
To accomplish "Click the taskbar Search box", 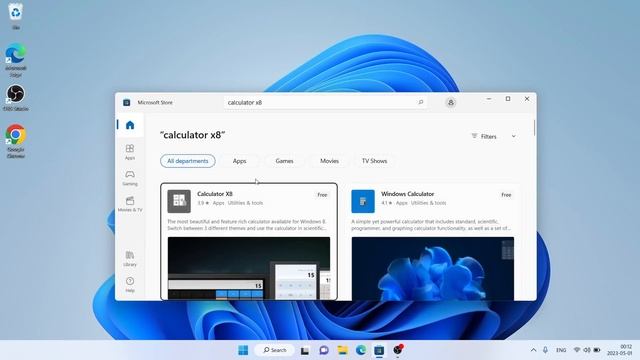I will (x=274, y=350).
